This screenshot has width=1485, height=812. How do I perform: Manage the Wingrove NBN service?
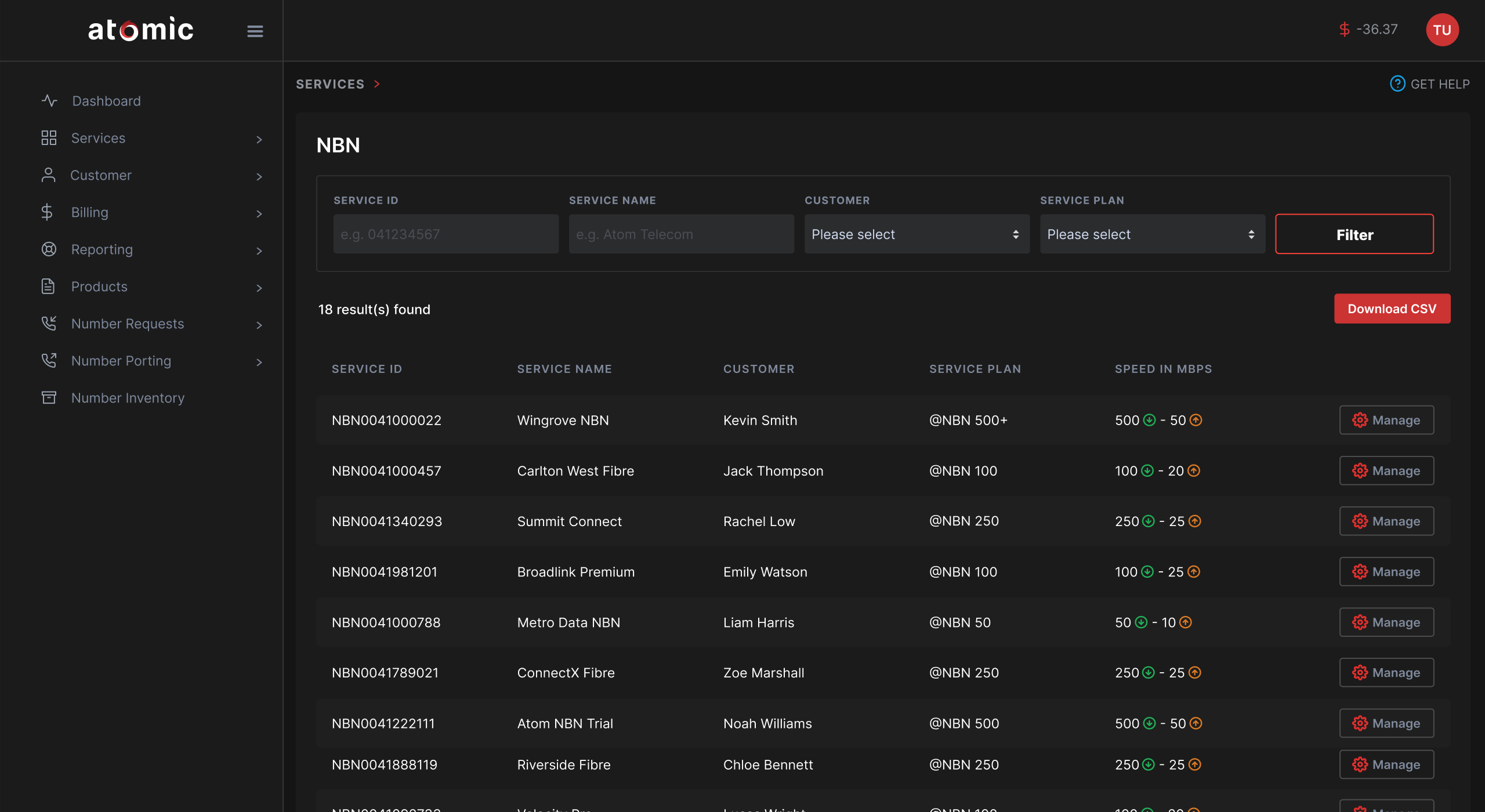[1386, 420]
